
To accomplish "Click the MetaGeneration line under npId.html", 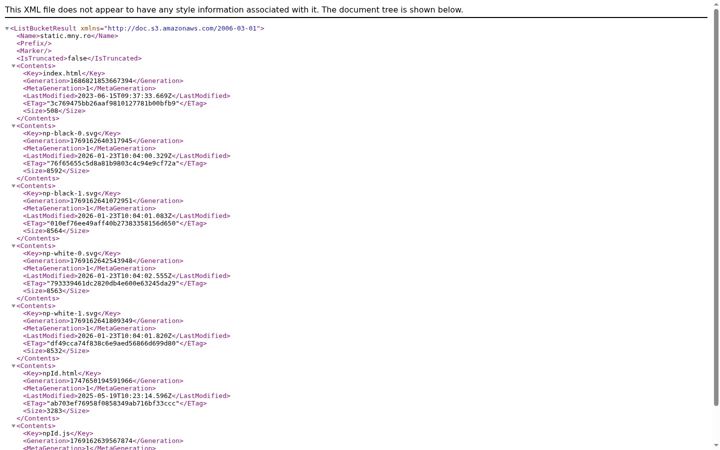I will pyautogui.click(x=90, y=388).
